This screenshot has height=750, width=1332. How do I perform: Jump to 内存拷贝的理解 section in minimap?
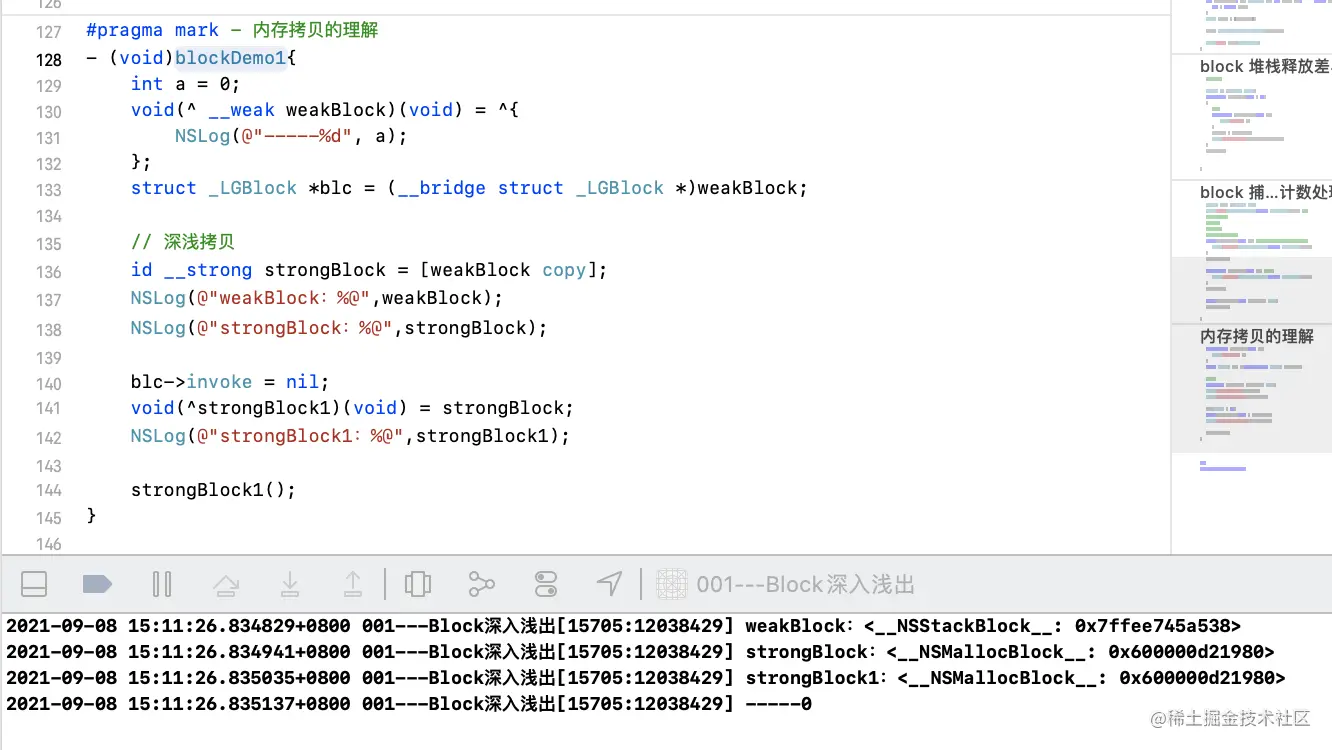(1256, 336)
